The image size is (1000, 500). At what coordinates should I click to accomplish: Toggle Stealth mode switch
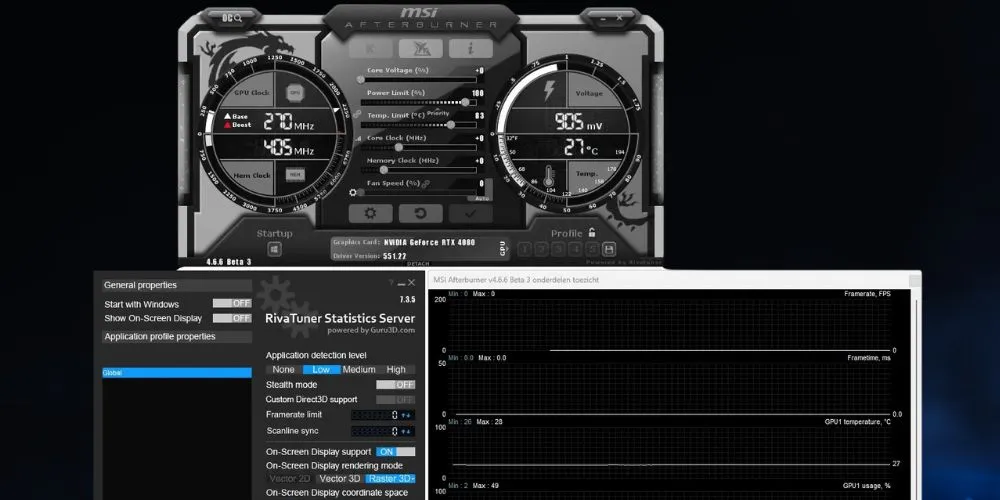pyautogui.click(x=395, y=385)
